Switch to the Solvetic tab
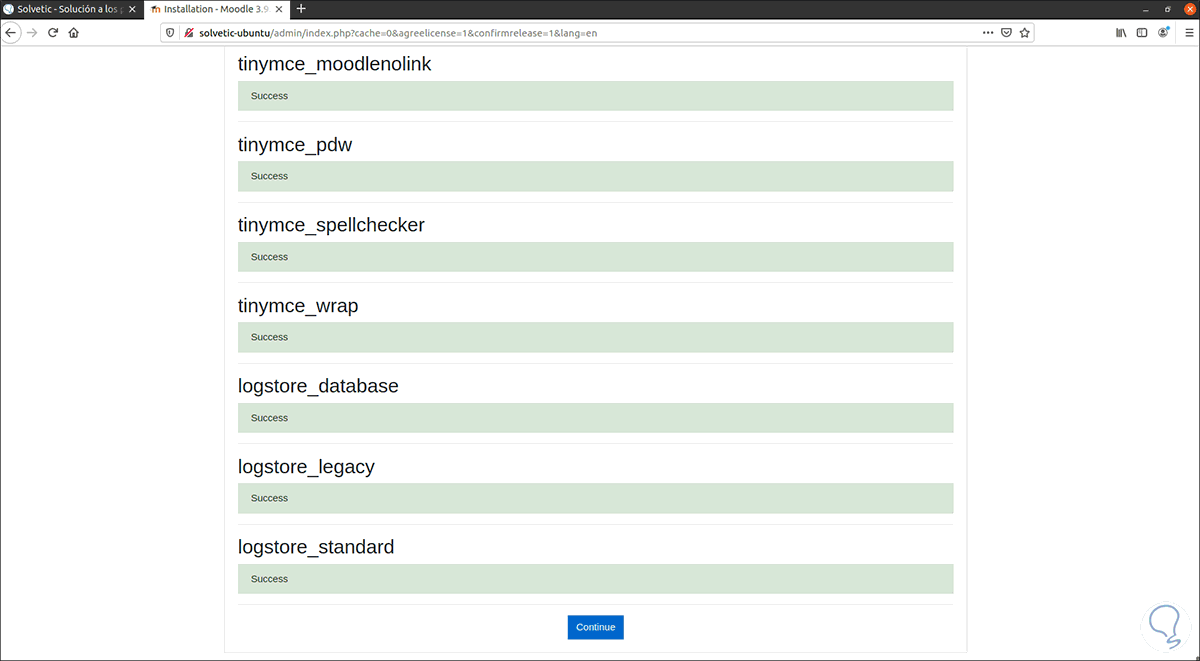Screen dimensions: 1200x661 tap(65, 8)
